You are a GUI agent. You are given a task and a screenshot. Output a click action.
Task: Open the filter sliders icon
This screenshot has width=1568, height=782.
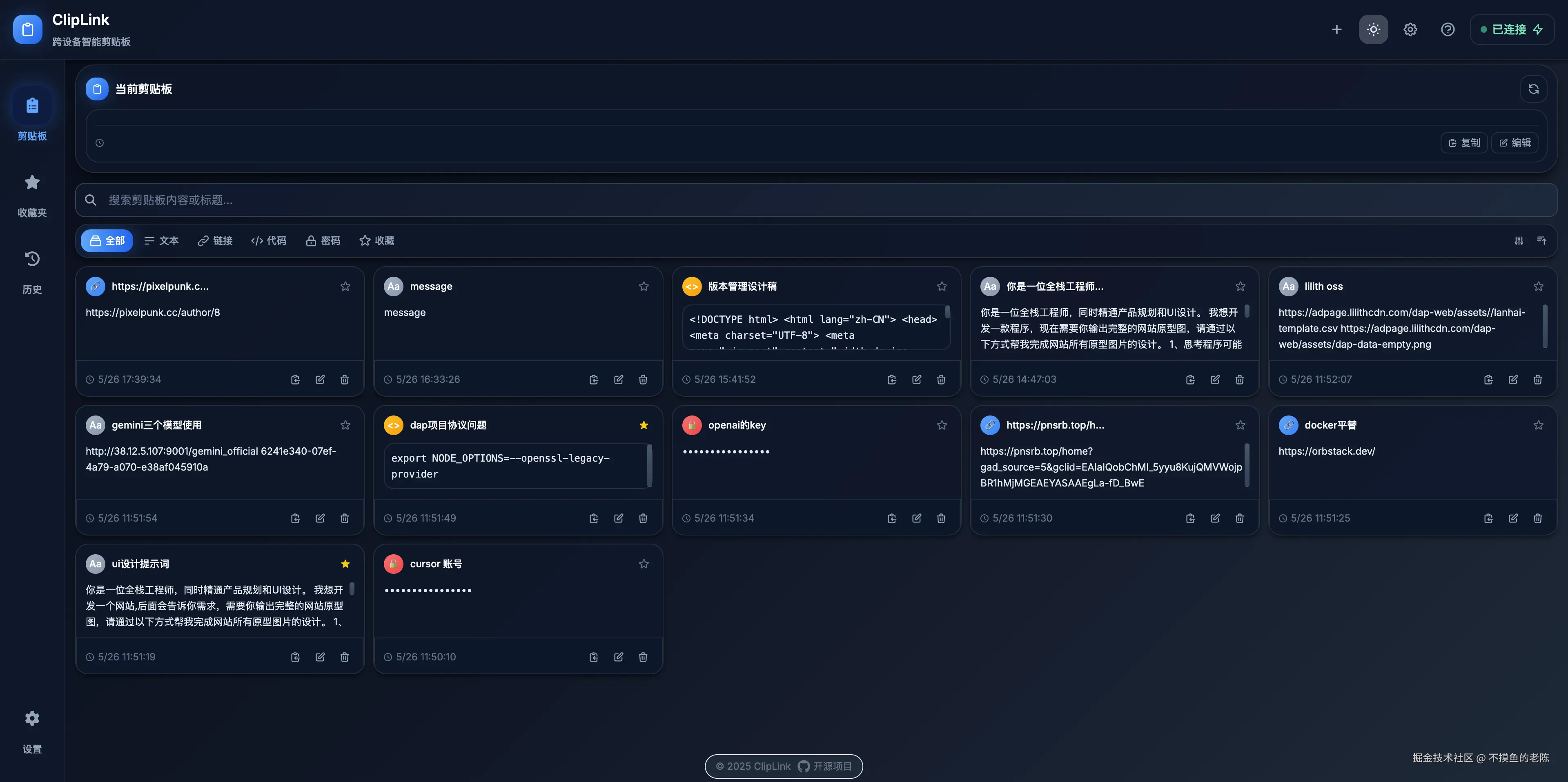(1519, 240)
